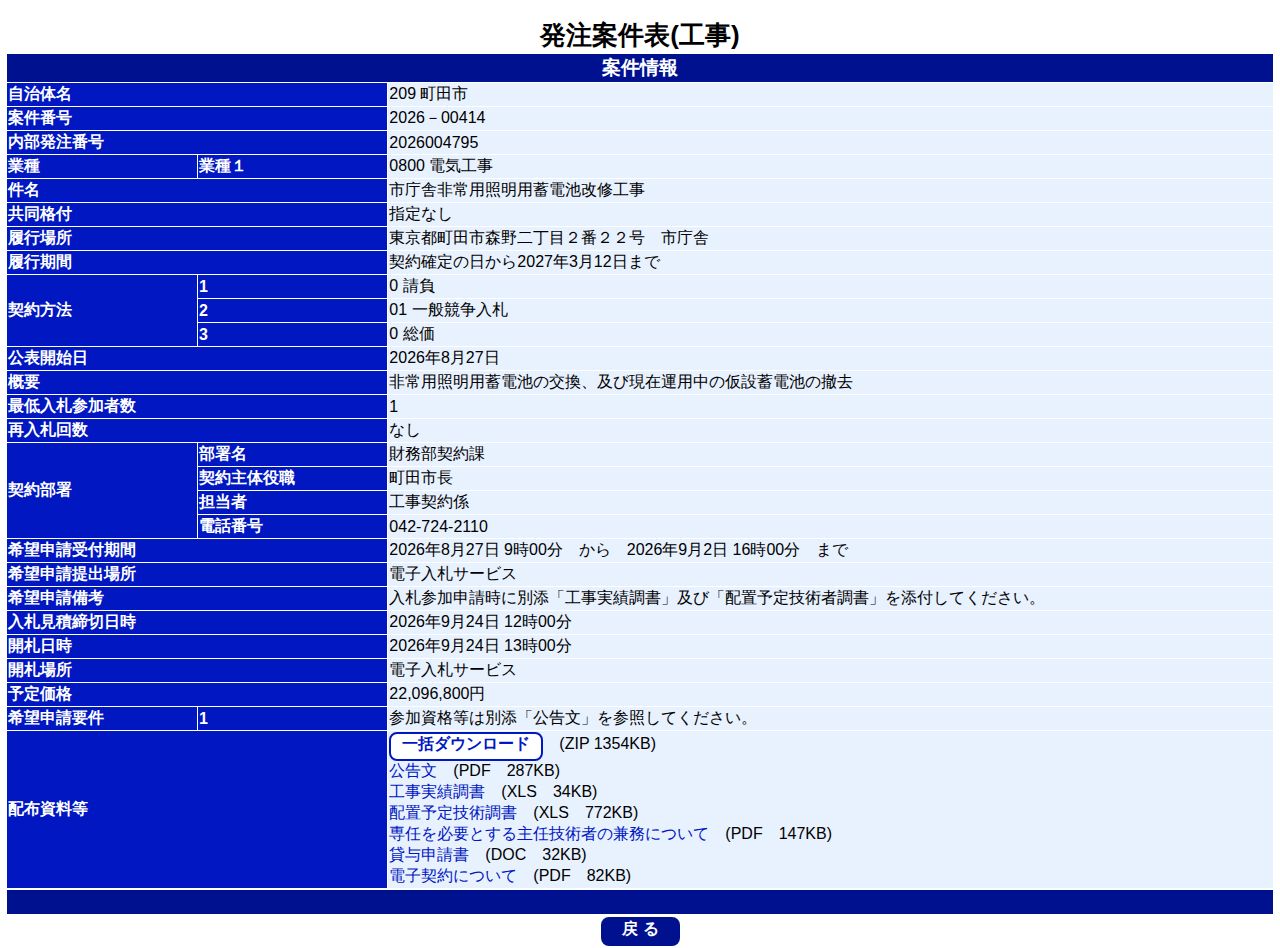Image resolution: width=1280 pixels, height=948 pixels.
Task: Select phone number 042-724-2110
Action: coord(439,526)
